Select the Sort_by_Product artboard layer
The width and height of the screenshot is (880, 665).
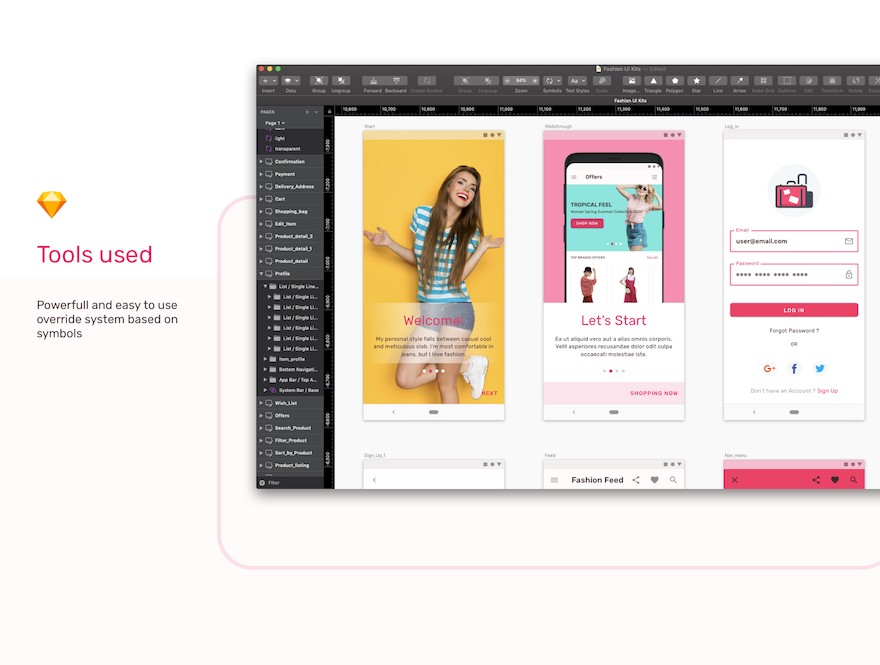click(x=291, y=453)
